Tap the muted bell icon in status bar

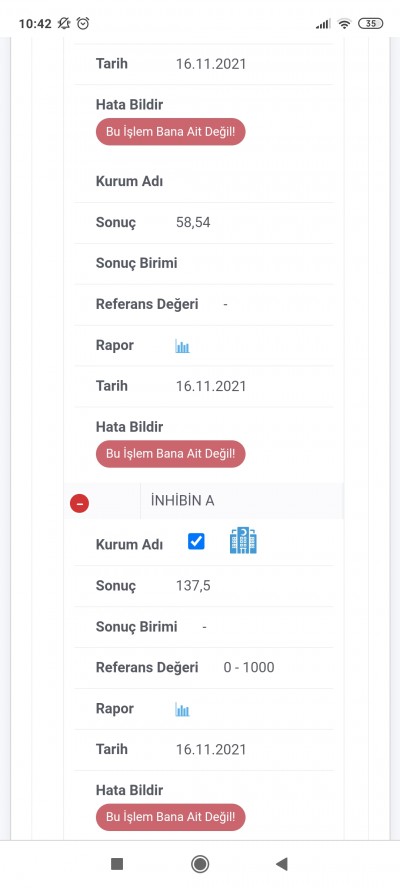tap(64, 23)
